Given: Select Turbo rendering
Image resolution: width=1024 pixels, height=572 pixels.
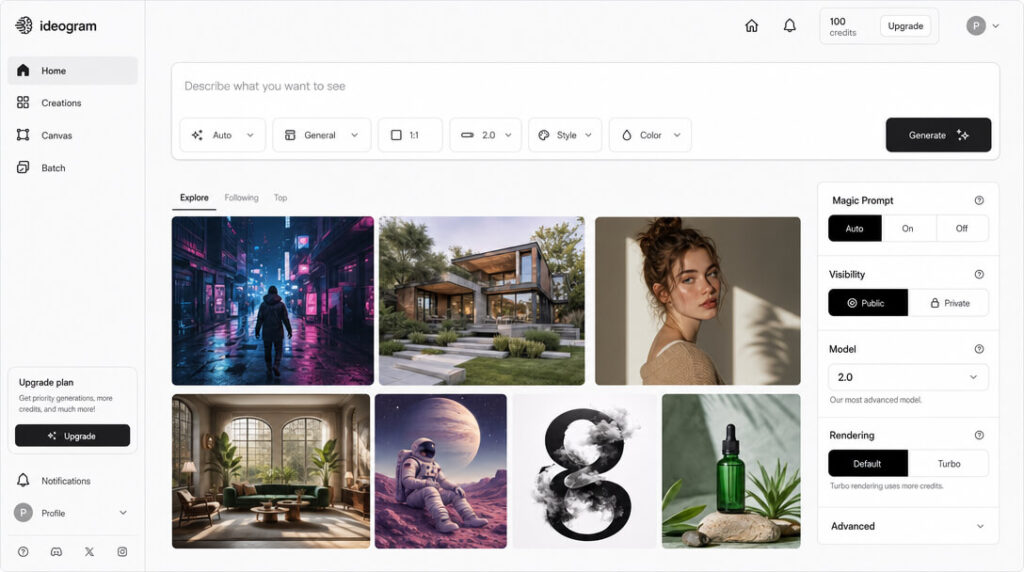Looking at the screenshot, I should point(948,464).
